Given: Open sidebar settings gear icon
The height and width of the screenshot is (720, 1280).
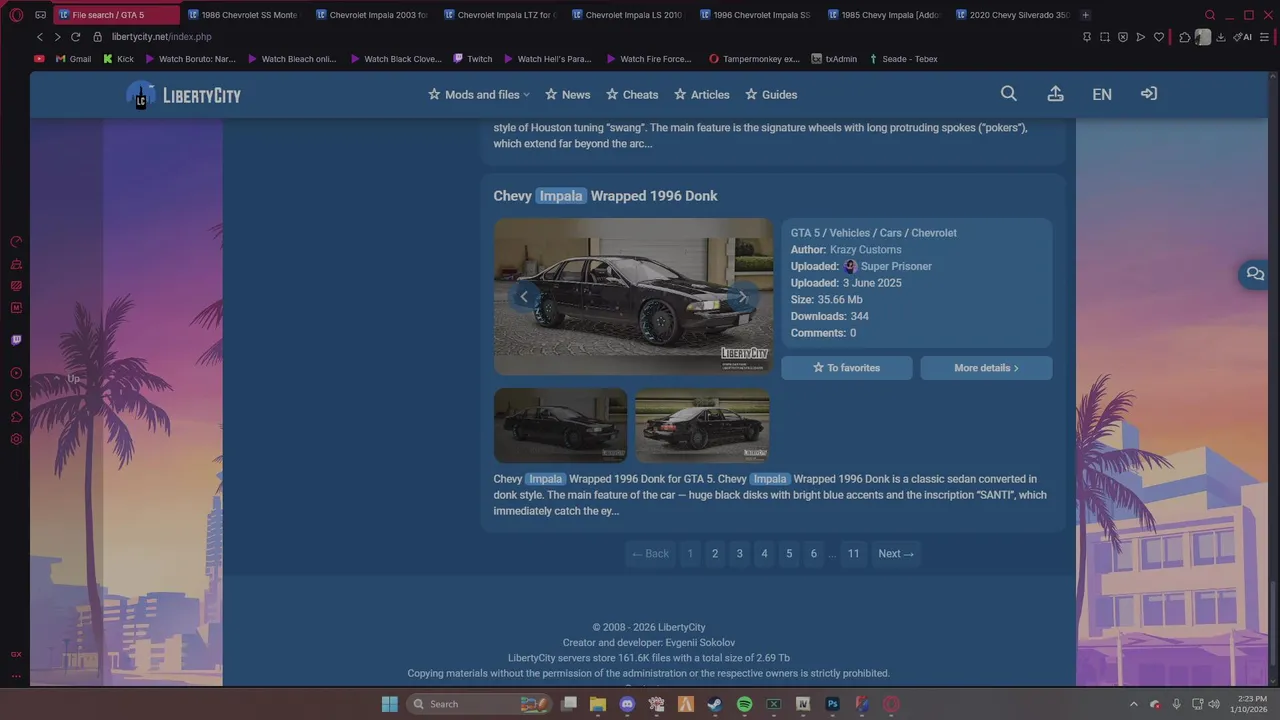Looking at the screenshot, I should pos(16,439).
